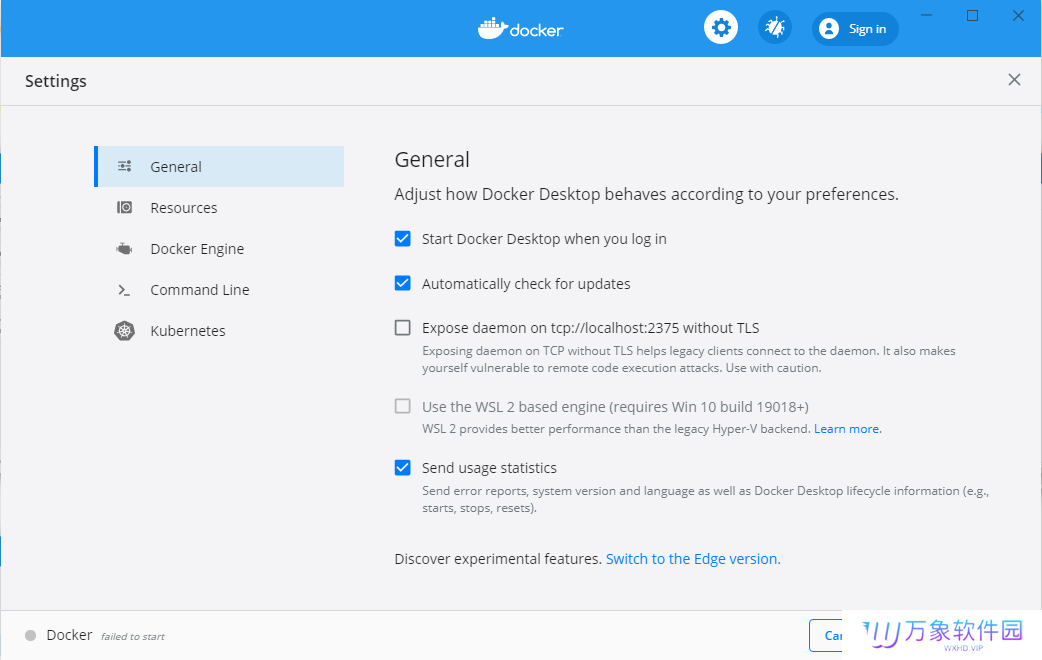
Task: Click the Resources disk icon
Action: coord(124,207)
